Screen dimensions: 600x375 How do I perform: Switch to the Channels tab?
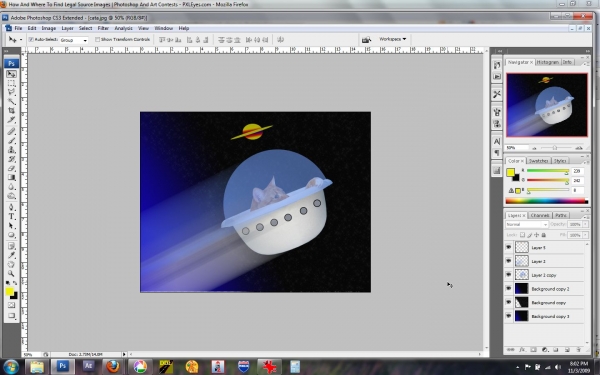pos(540,215)
